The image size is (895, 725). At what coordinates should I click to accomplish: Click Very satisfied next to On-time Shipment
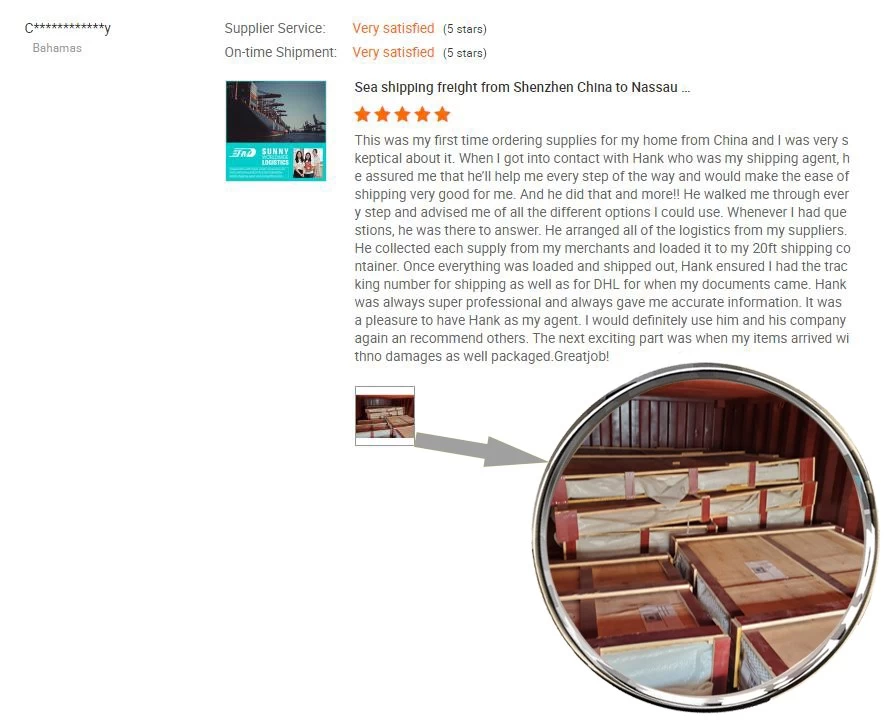coord(393,53)
